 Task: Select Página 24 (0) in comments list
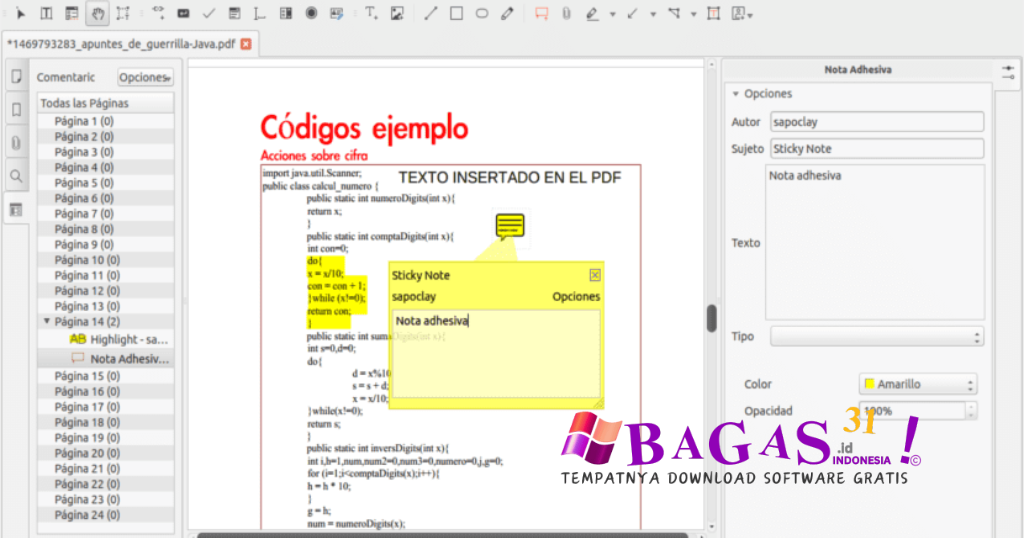pos(87,515)
